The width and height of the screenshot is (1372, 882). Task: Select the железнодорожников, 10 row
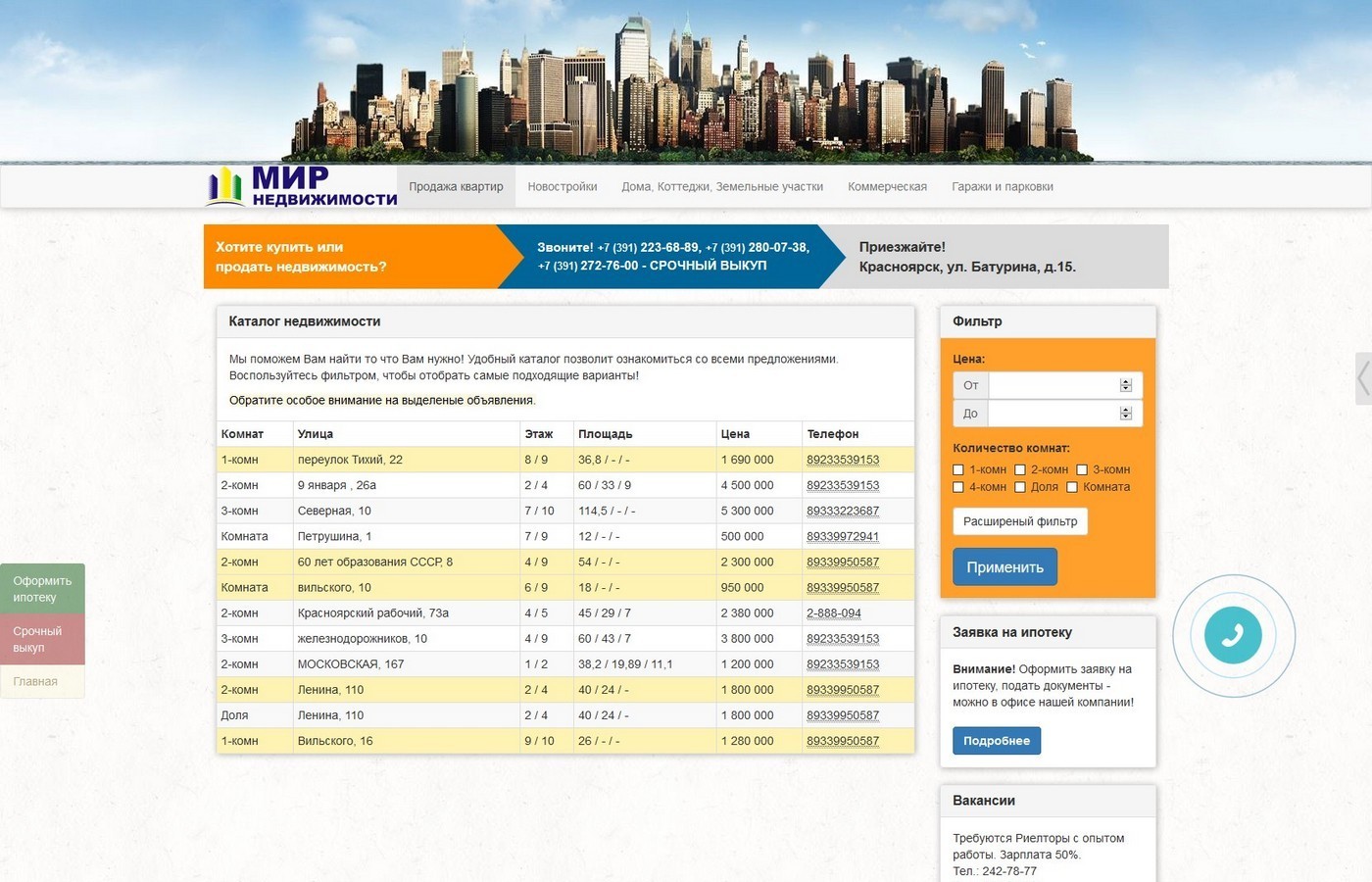(565, 639)
